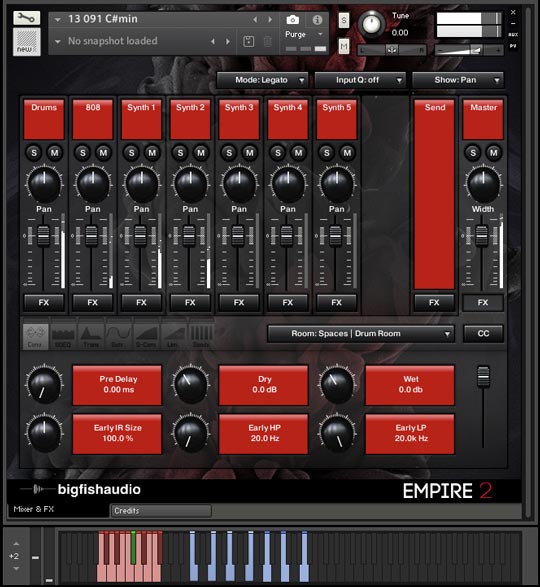540x587 pixels.
Task: Click the Tune knob
Action: point(372,24)
